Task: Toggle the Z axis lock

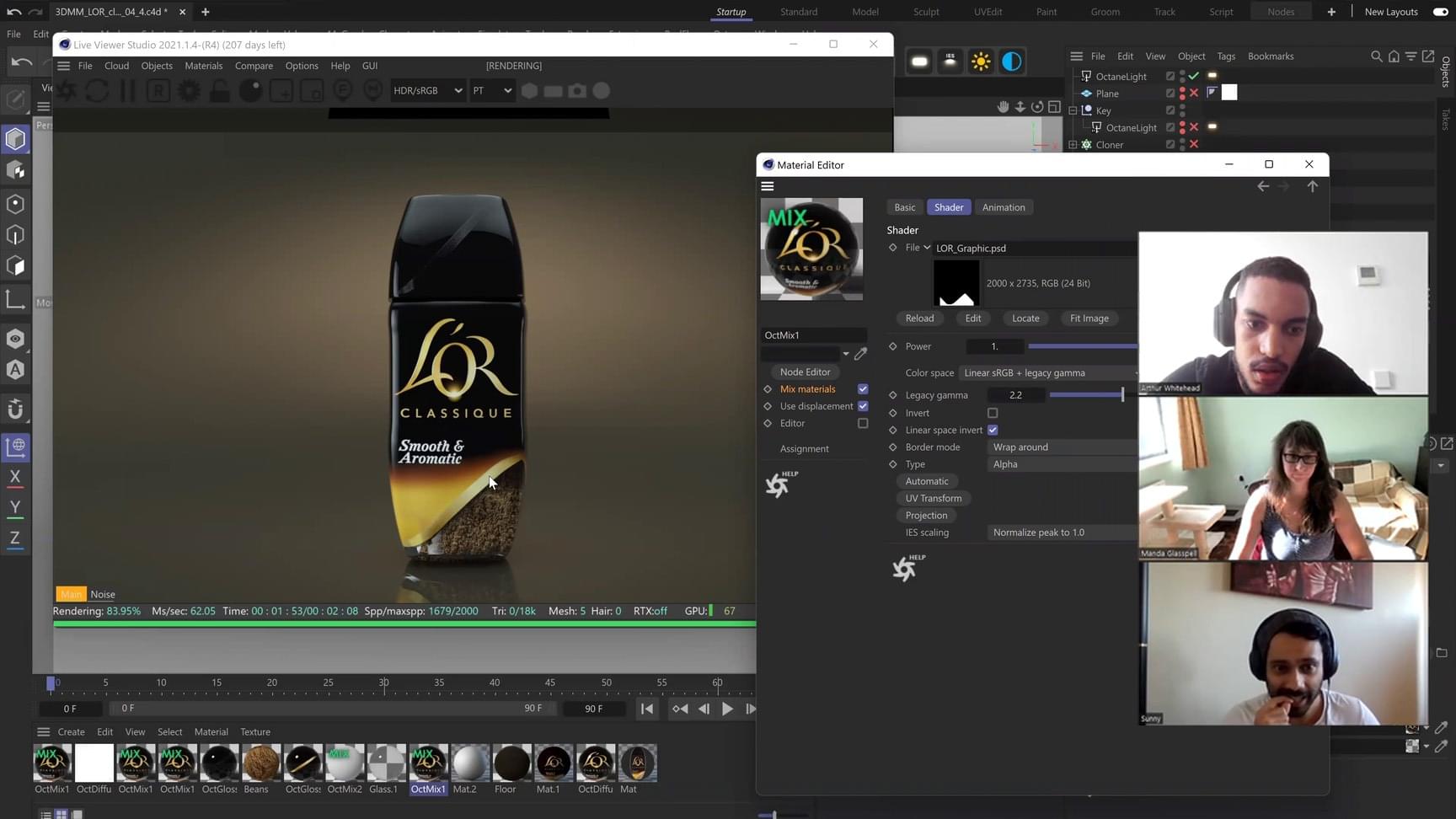Action: [15, 538]
